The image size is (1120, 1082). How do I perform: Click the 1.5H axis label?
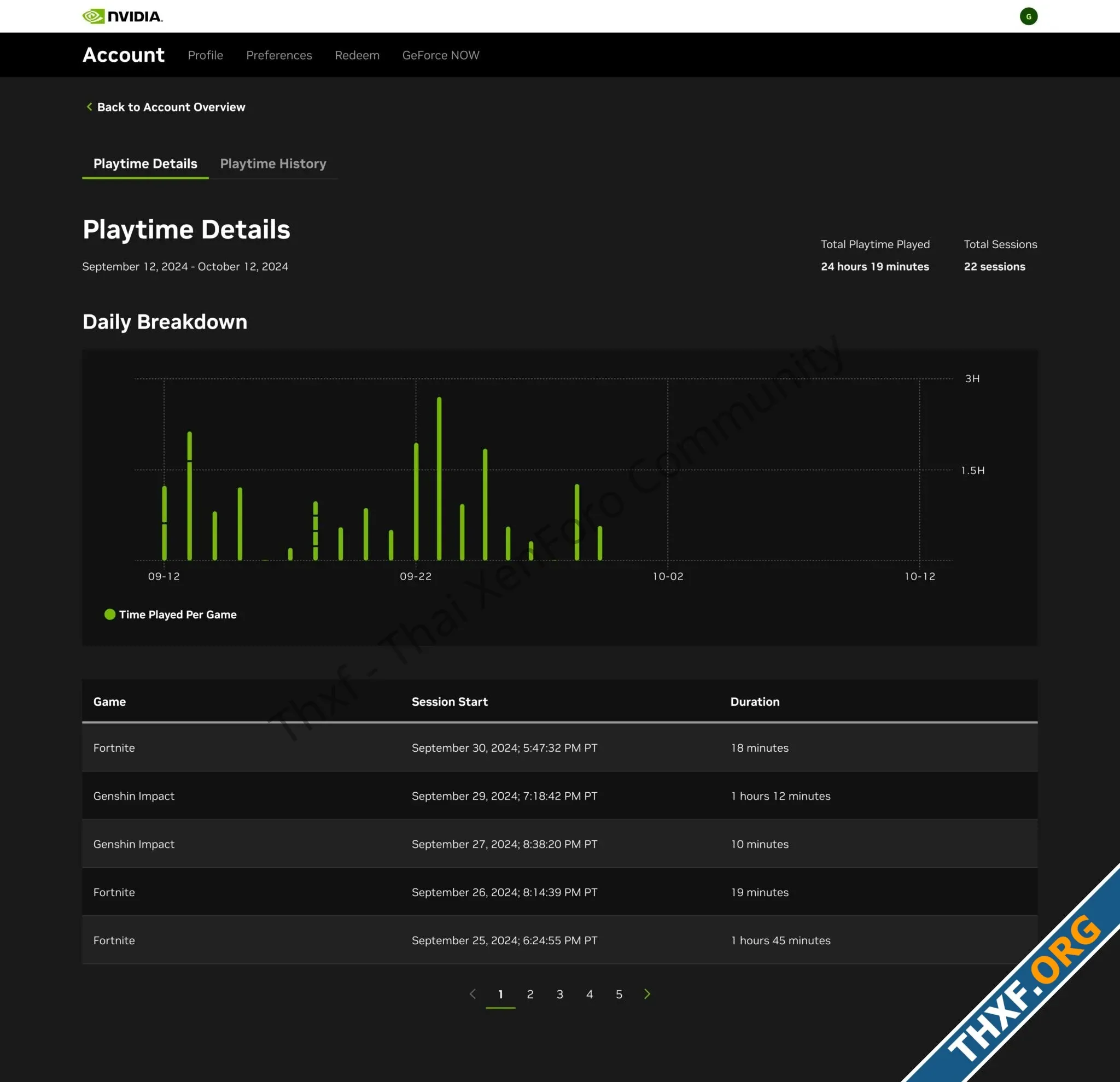point(972,470)
